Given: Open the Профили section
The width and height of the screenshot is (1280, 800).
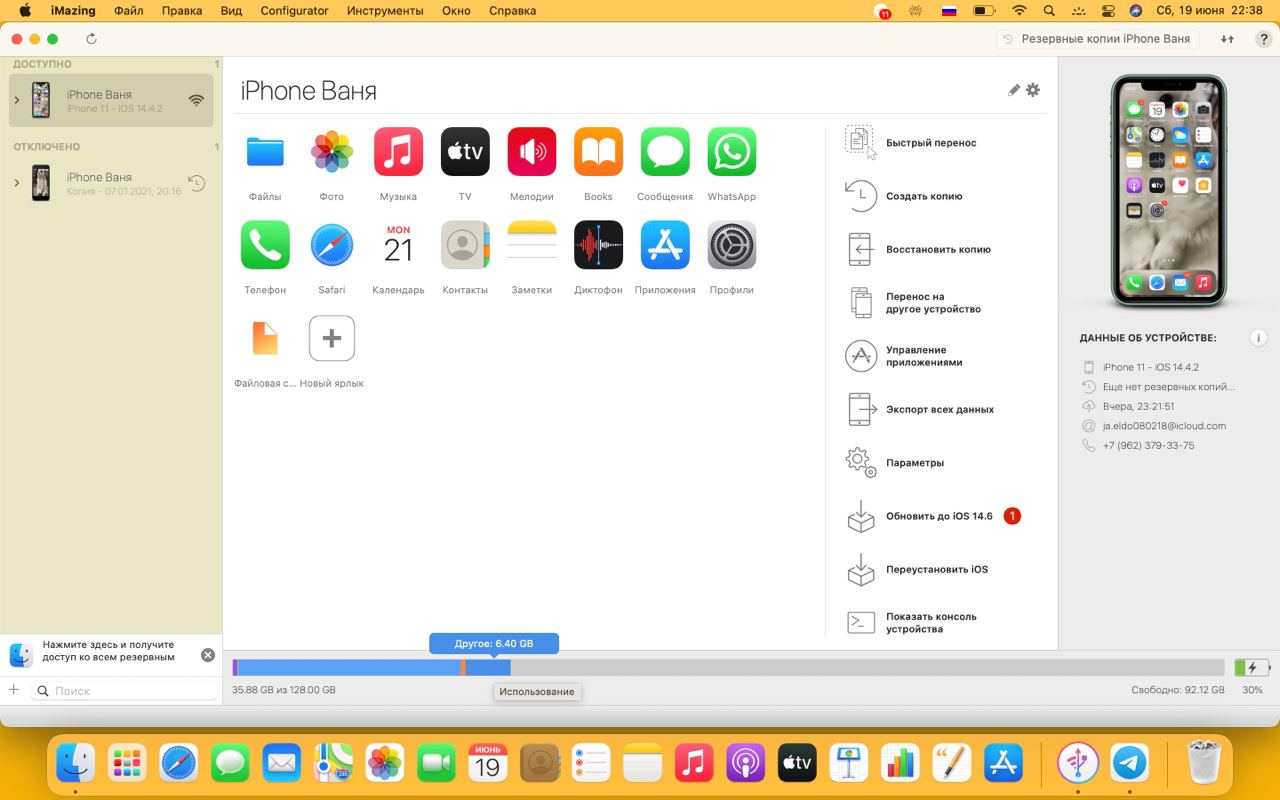Looking at the screenshot, I should pos(732,245).
